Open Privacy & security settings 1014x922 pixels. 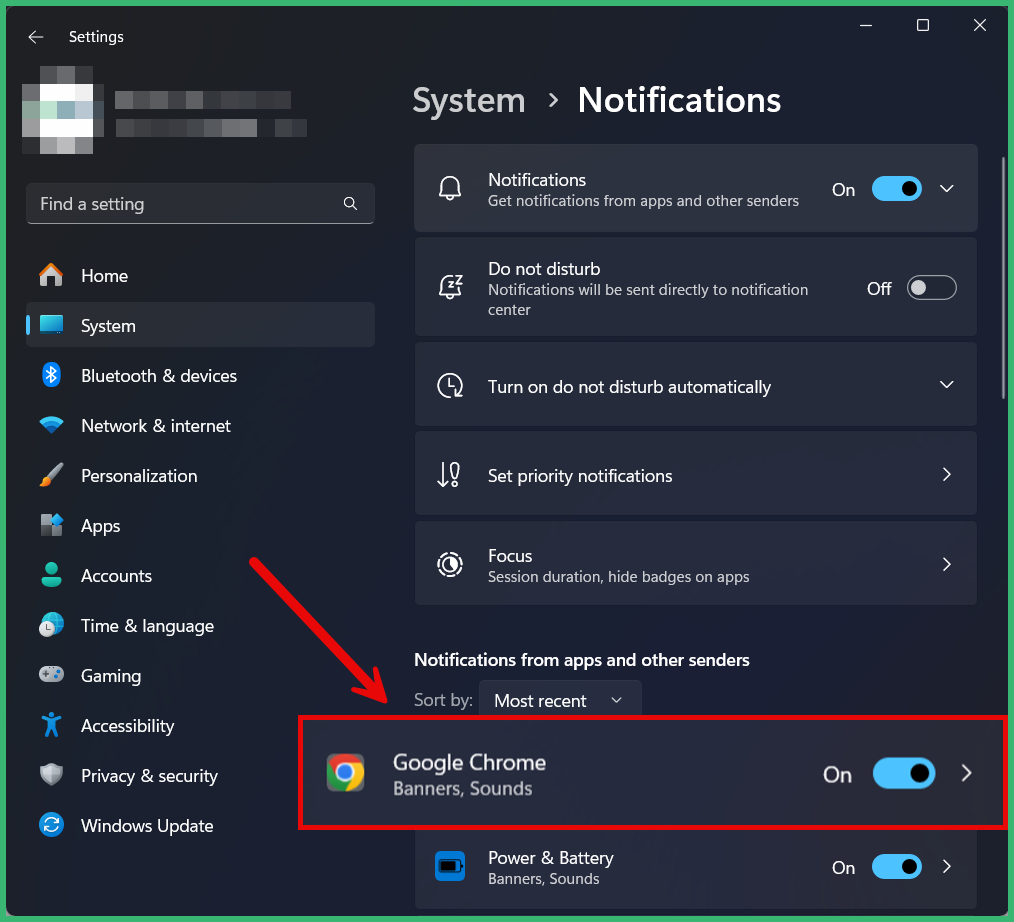pyautogui.click(x=200, y=775)
